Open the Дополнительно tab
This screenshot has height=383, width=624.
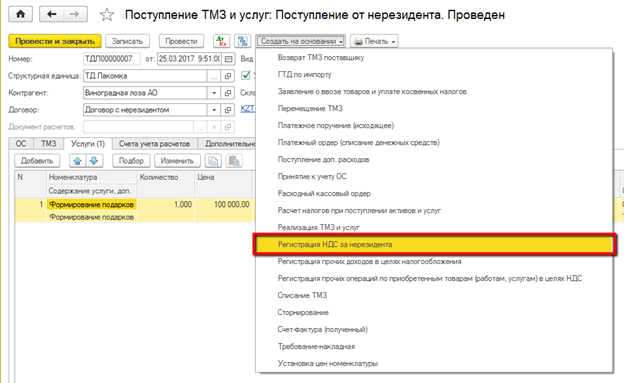(x=227, y=144)
